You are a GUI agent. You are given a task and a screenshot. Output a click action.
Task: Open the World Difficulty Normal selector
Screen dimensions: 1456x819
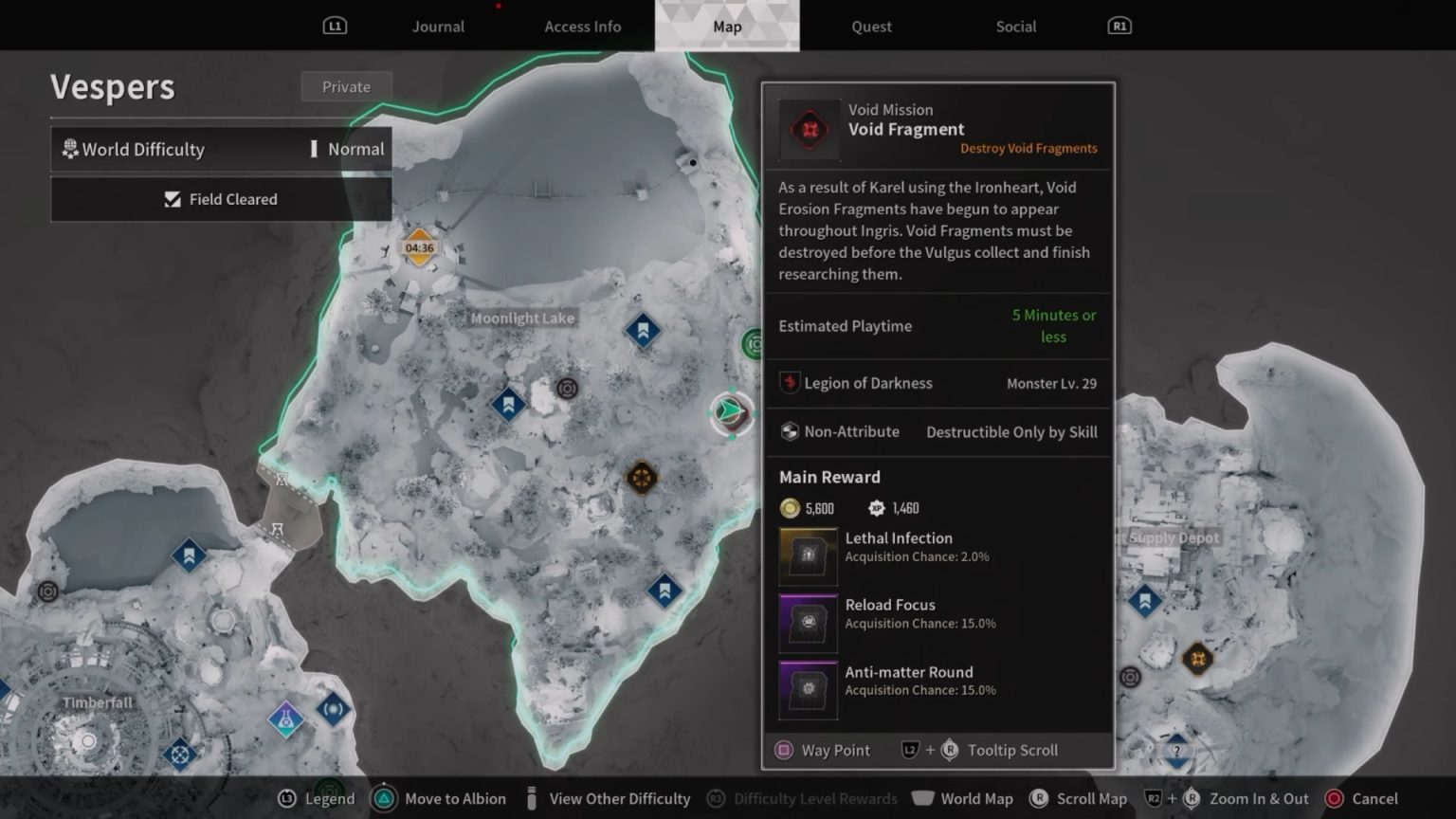point(221,149)
